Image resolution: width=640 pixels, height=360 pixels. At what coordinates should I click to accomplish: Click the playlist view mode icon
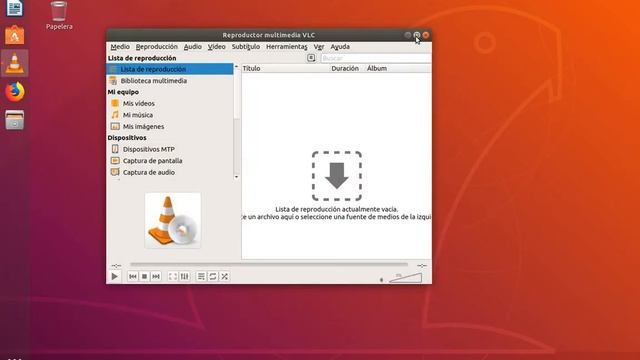click(x=311, y=58)
